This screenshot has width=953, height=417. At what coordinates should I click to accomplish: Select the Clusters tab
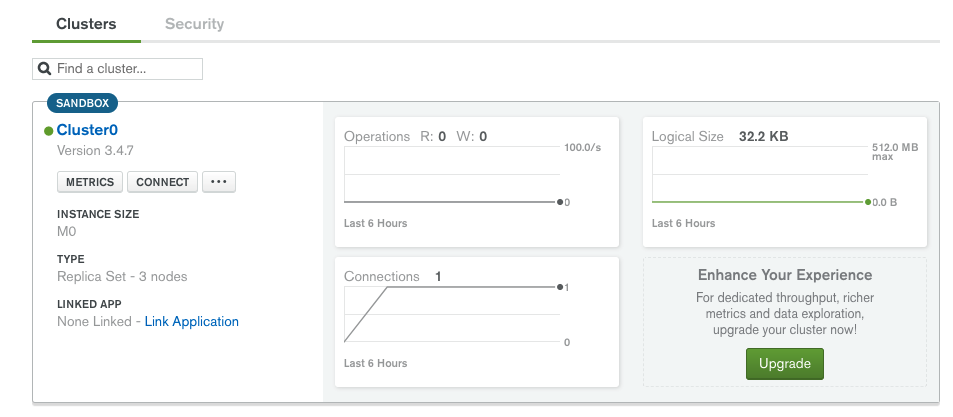pos(86,24)
